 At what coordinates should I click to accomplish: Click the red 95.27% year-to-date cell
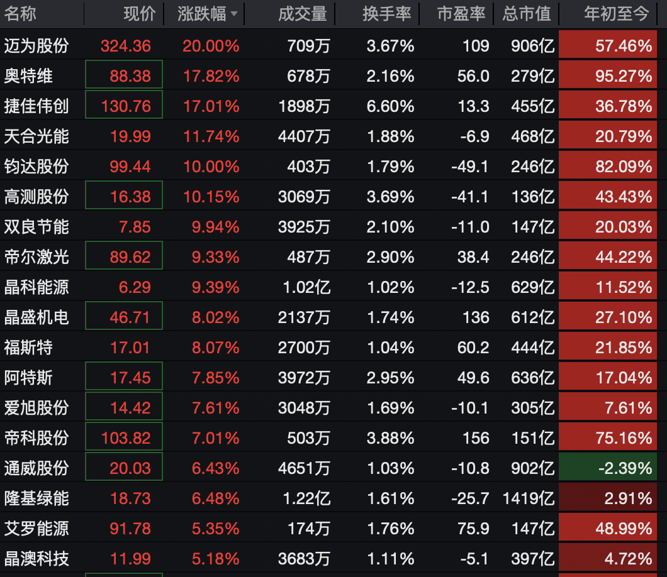tap(613, 76)
